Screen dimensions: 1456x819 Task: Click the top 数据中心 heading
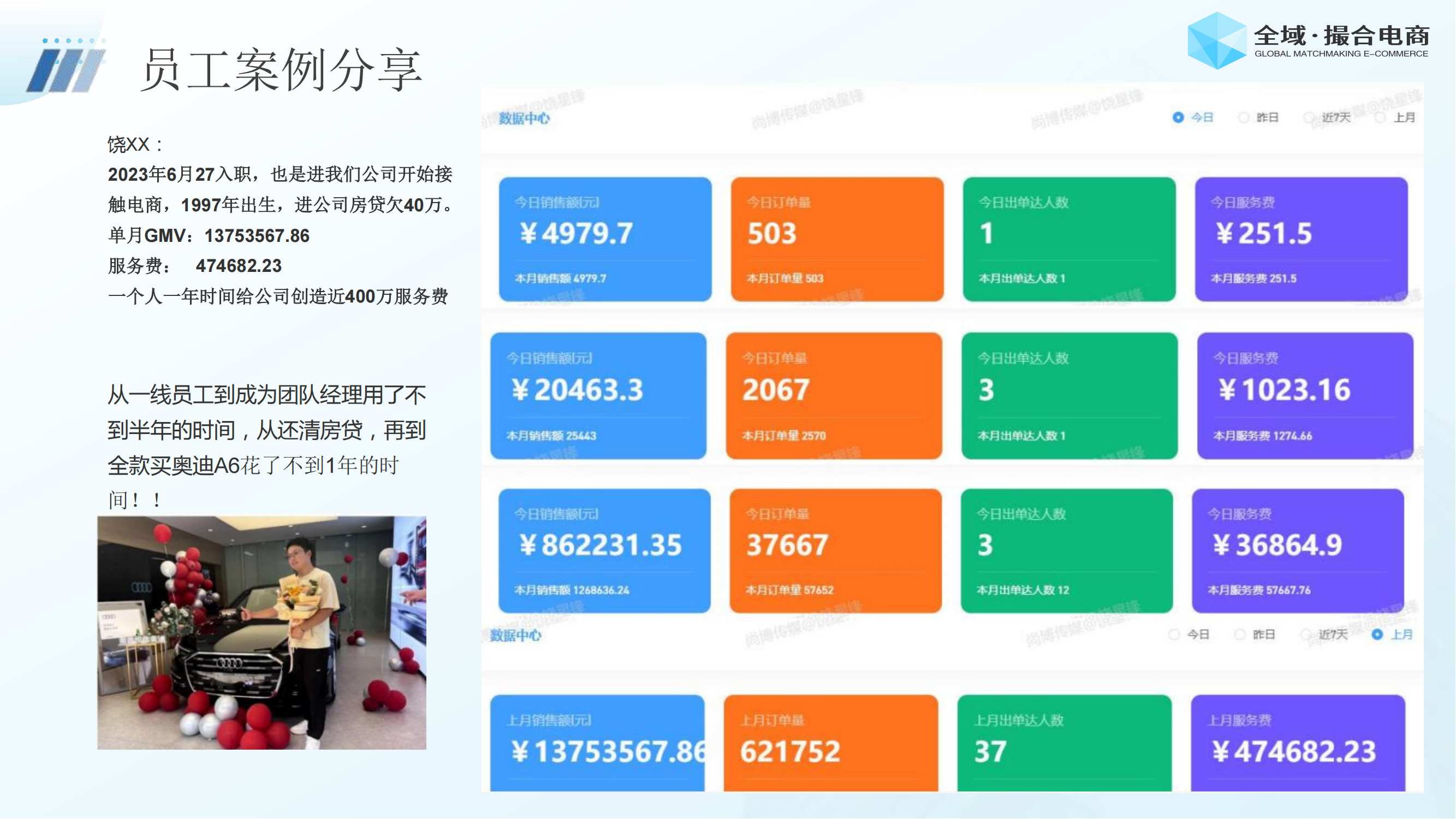[x=524, y=118]
